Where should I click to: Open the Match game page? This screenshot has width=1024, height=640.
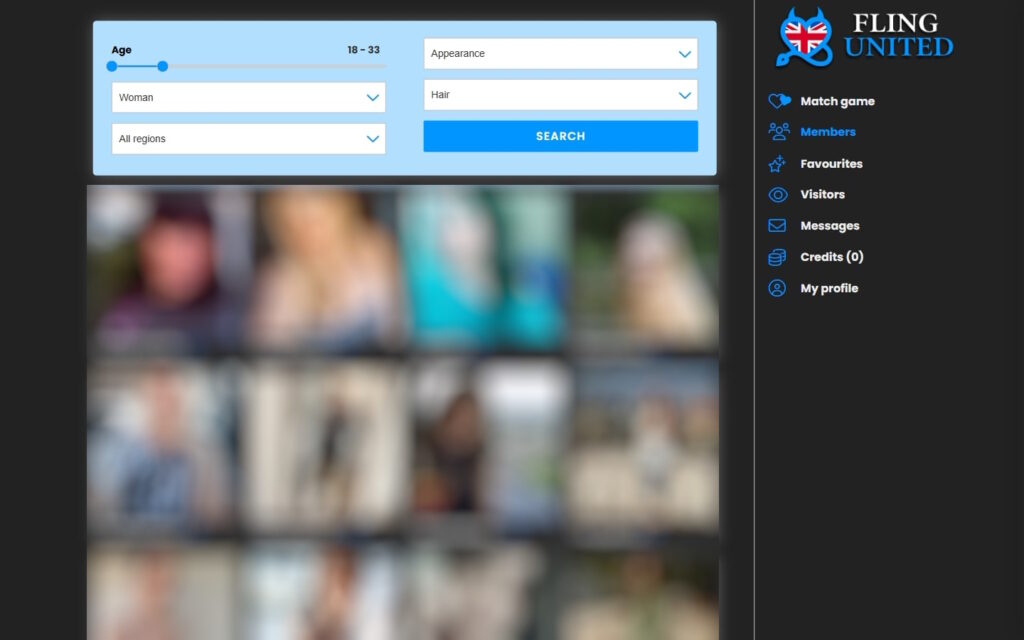tap(837, 101)
